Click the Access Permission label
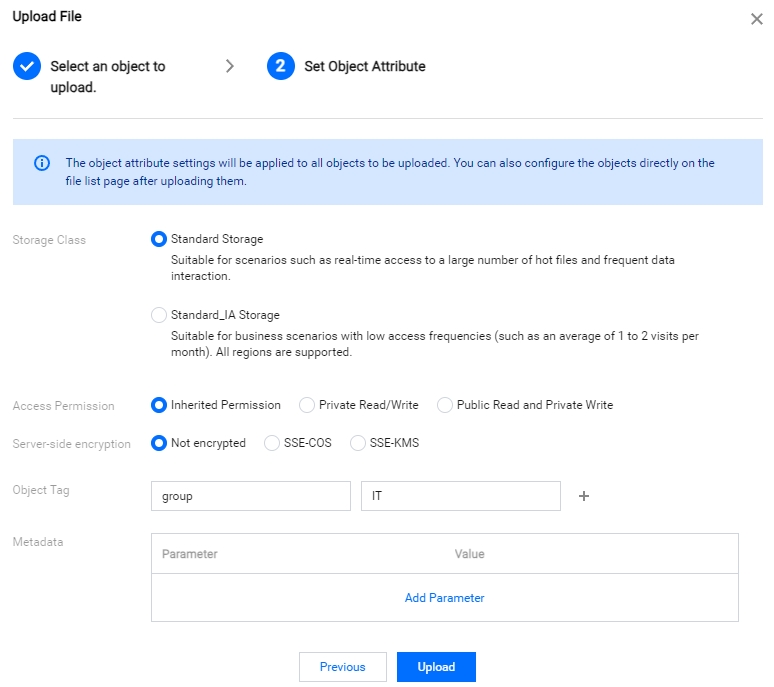This screenshot has width=774, height=687. [x=63, y=406]
